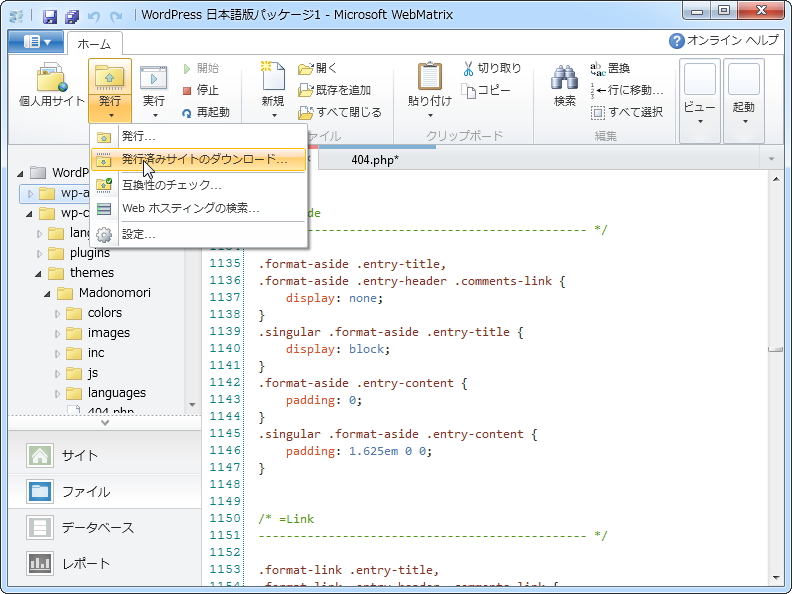792x594 pixels.
Task: Click the editor scrollbar up arrow
Action: pyautogui.click(x=776, y=179)
